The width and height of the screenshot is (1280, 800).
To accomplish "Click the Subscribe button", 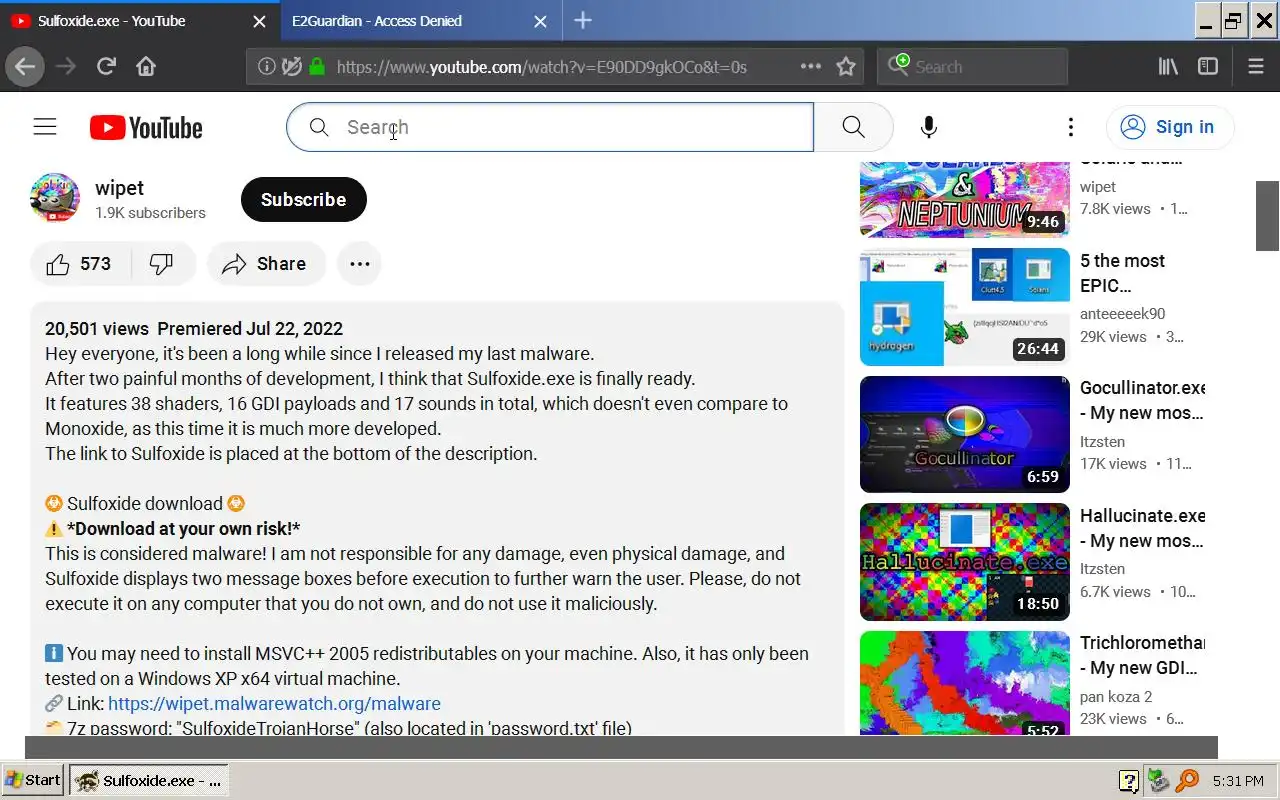I will (x=304, y=199).
